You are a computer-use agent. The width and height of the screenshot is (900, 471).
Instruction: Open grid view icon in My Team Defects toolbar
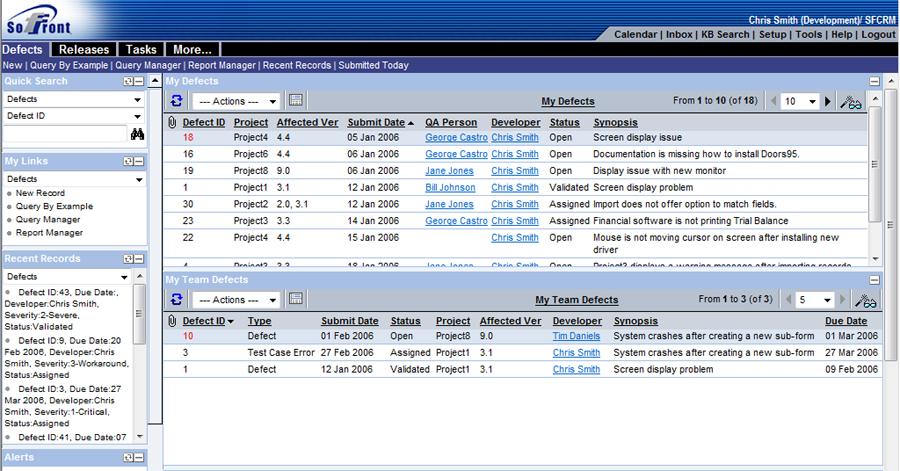click(296, 299)
